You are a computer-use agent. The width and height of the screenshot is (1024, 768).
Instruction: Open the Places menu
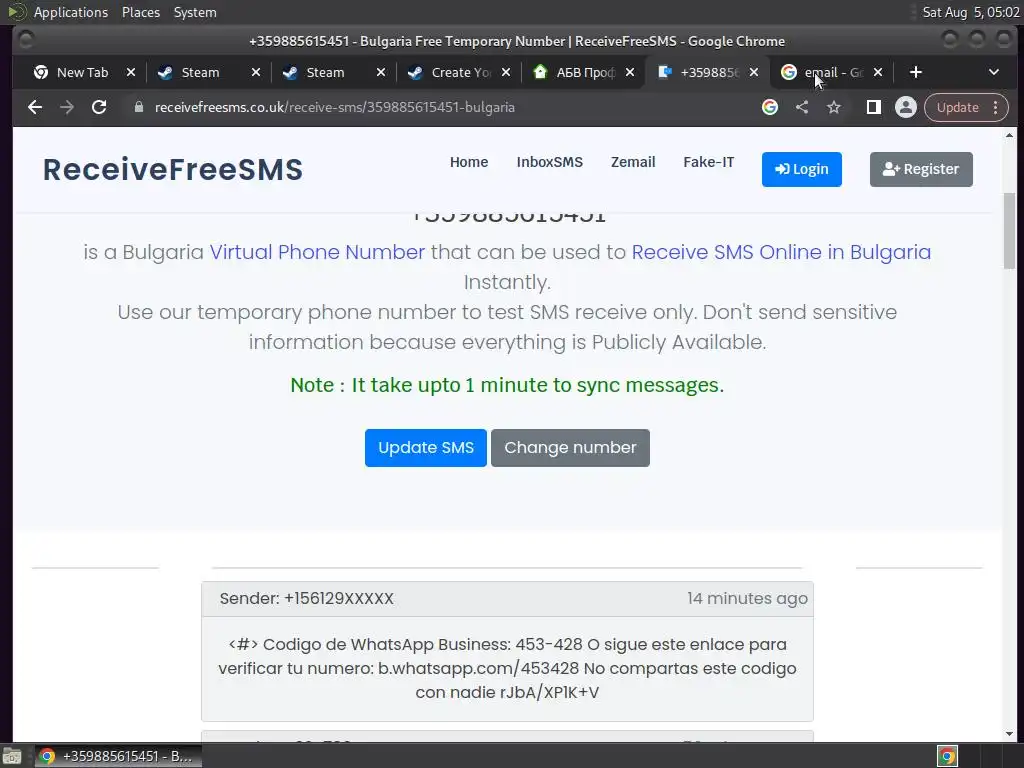coord(140,12)
